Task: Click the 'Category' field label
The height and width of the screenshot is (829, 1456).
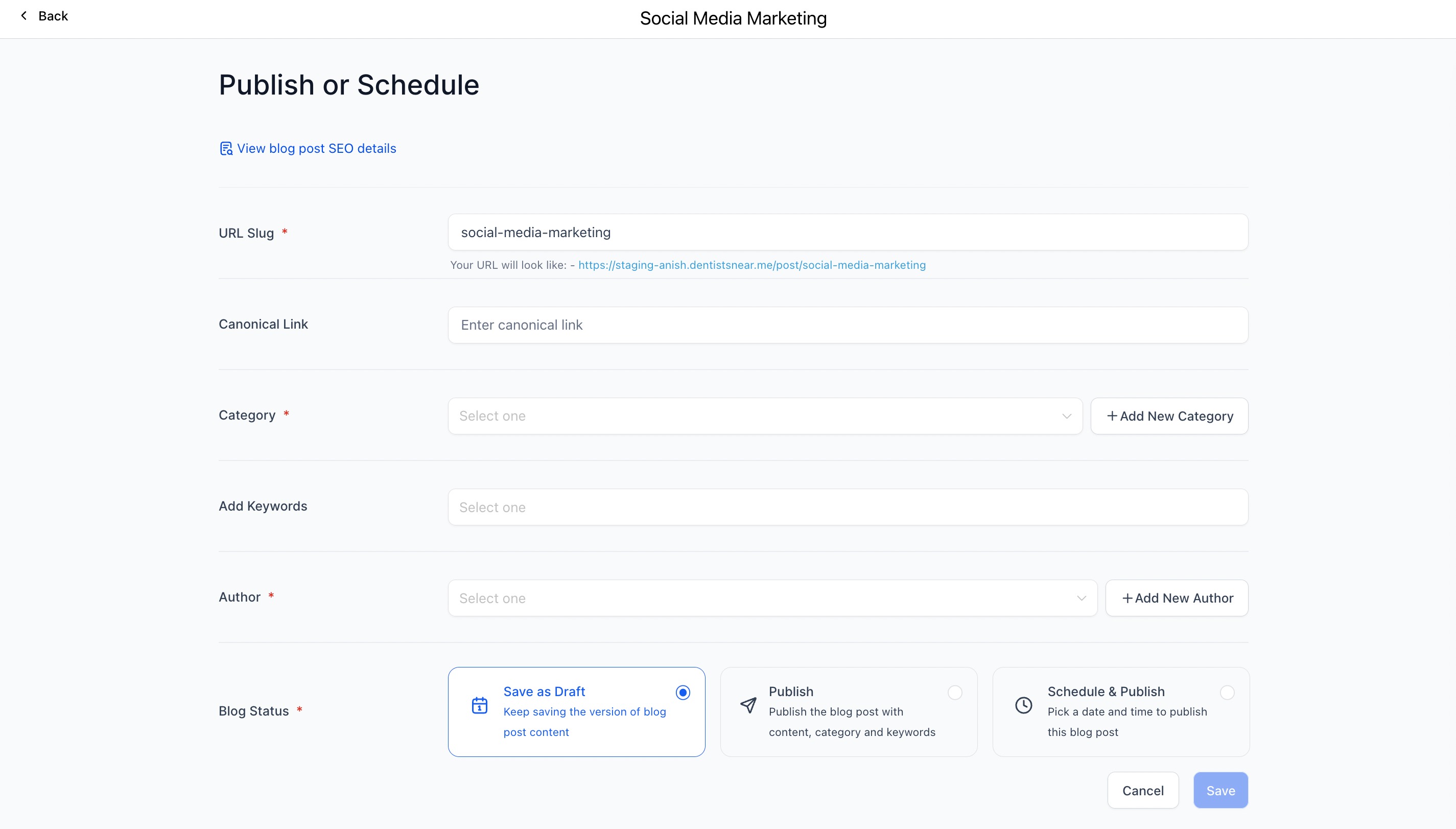Action: (247, 415)
